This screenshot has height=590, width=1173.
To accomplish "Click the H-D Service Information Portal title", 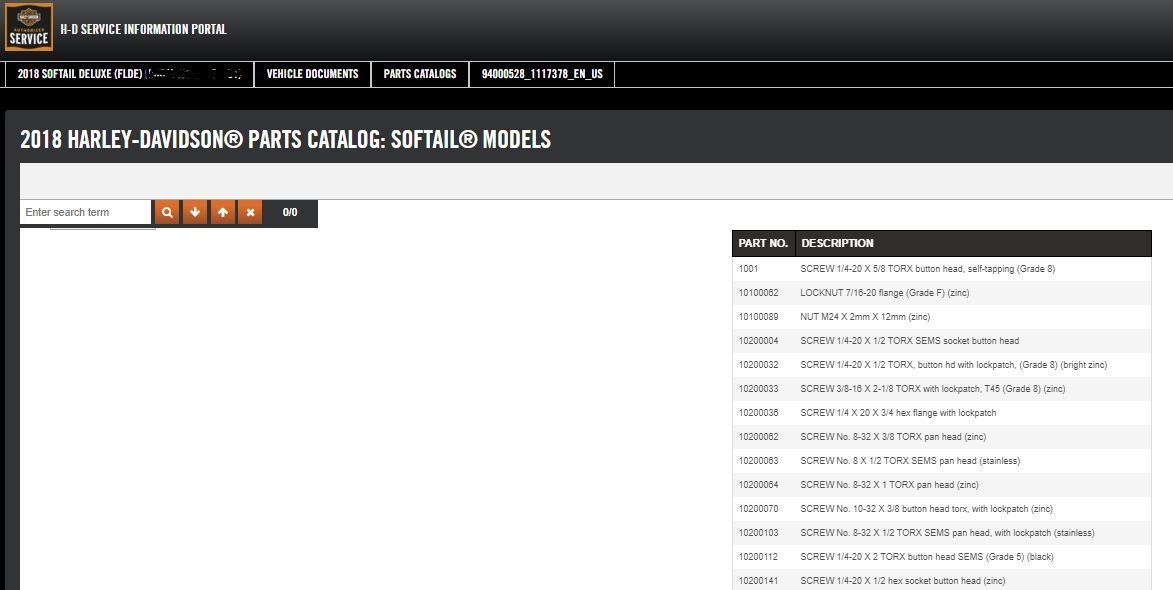I will (x=143, y=29).
